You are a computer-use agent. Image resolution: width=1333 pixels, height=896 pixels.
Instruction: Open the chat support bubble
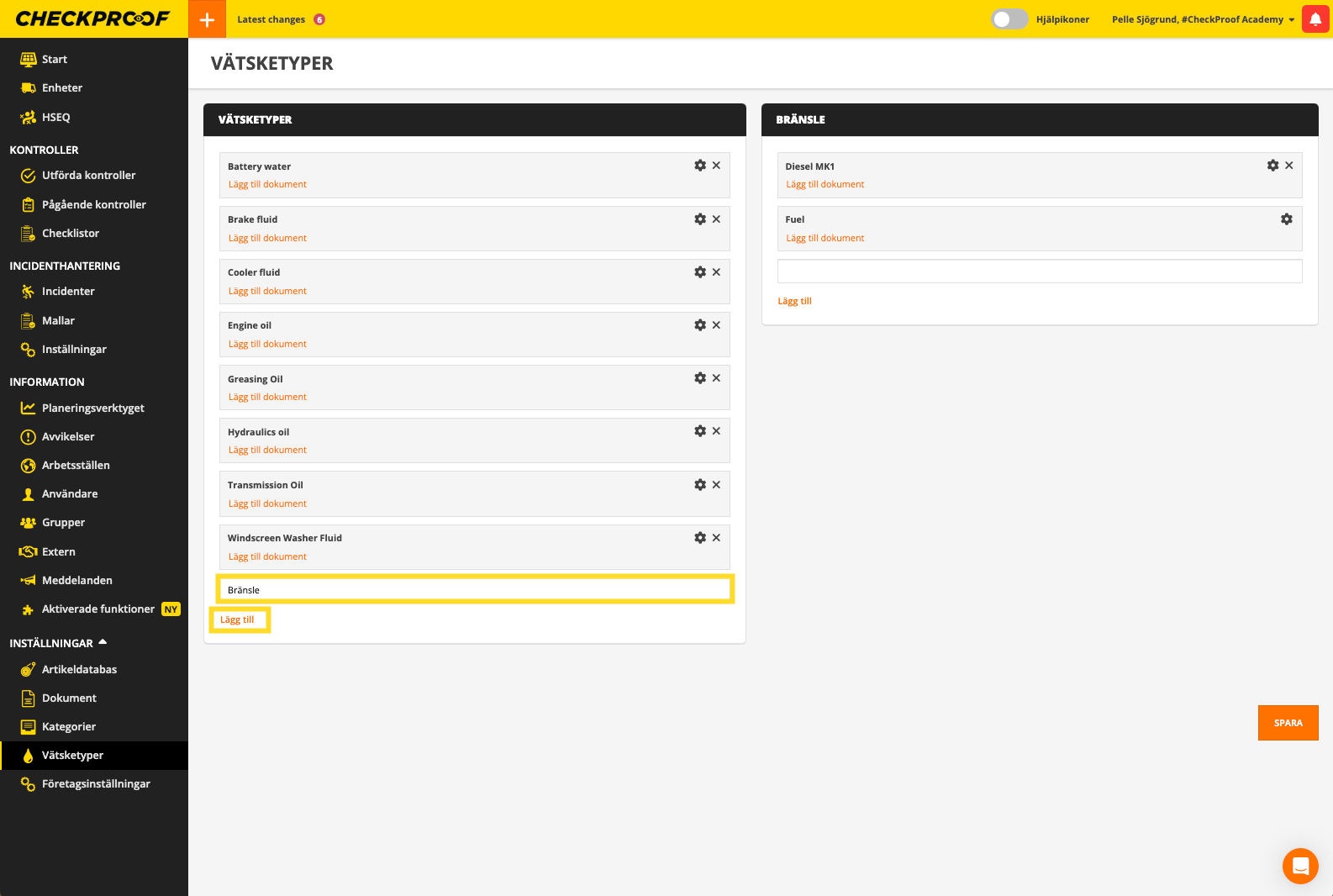(1299, 866)
